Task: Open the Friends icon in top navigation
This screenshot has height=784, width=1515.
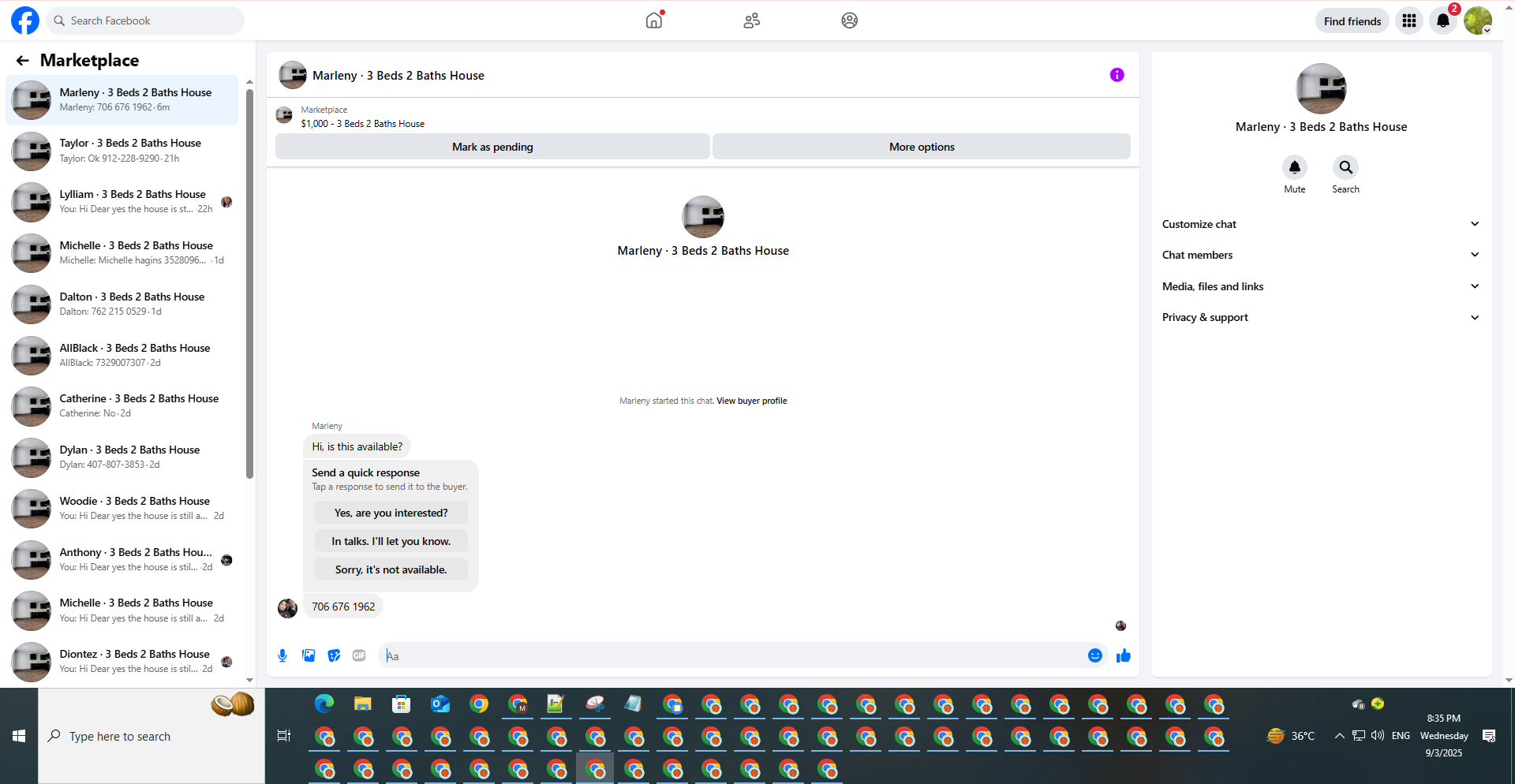Action: [x=752, y=21]
